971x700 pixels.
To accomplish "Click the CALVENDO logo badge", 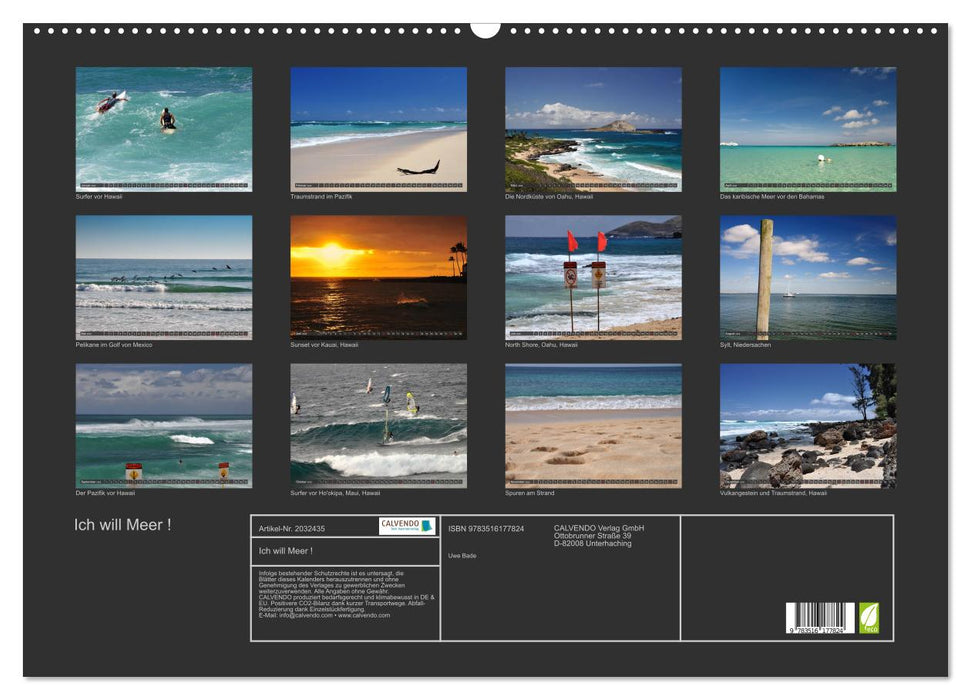I will [407, 526].
